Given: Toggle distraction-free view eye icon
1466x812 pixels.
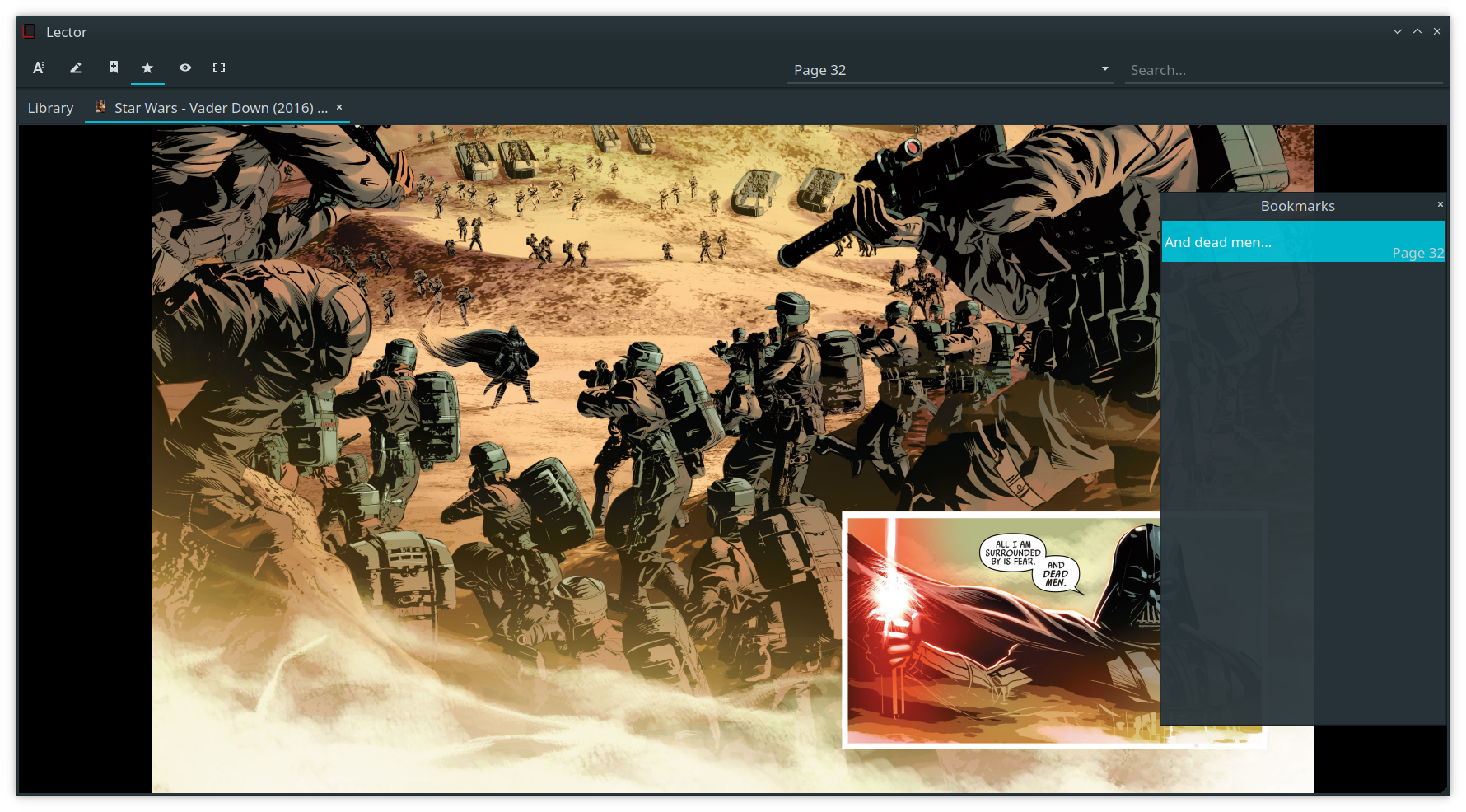Looking at the screenshot, I should click(x=185, y=68).
